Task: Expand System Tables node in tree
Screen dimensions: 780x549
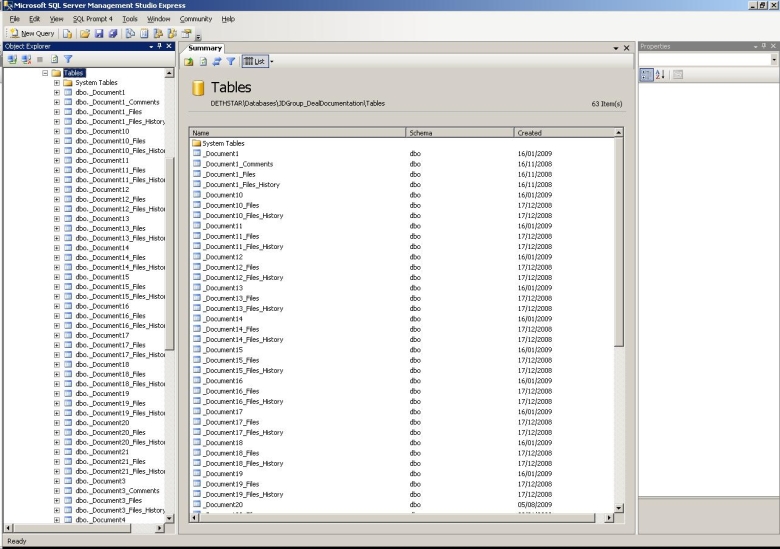Action: [x=57, y=83]
